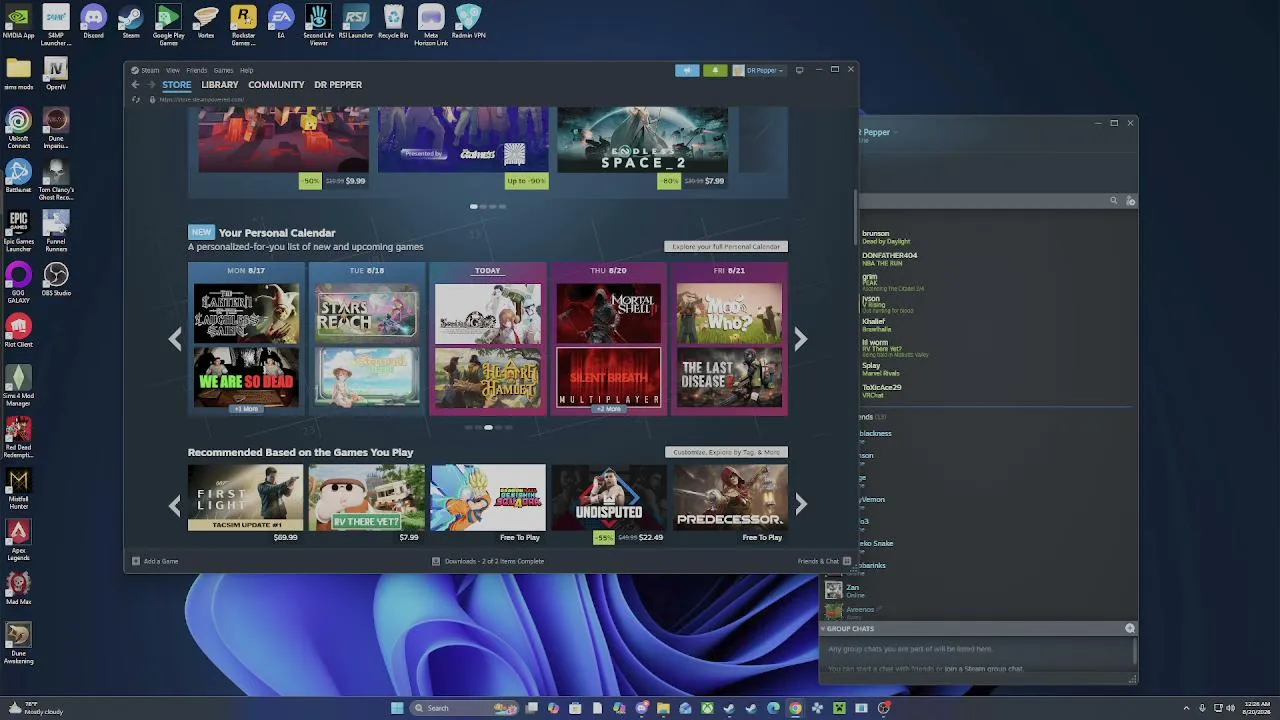Open the UNDISPUTED recommended game thumbnail
Image resolution: width=1280 pixels, height=720 pixels.
(x=609, y=497)
